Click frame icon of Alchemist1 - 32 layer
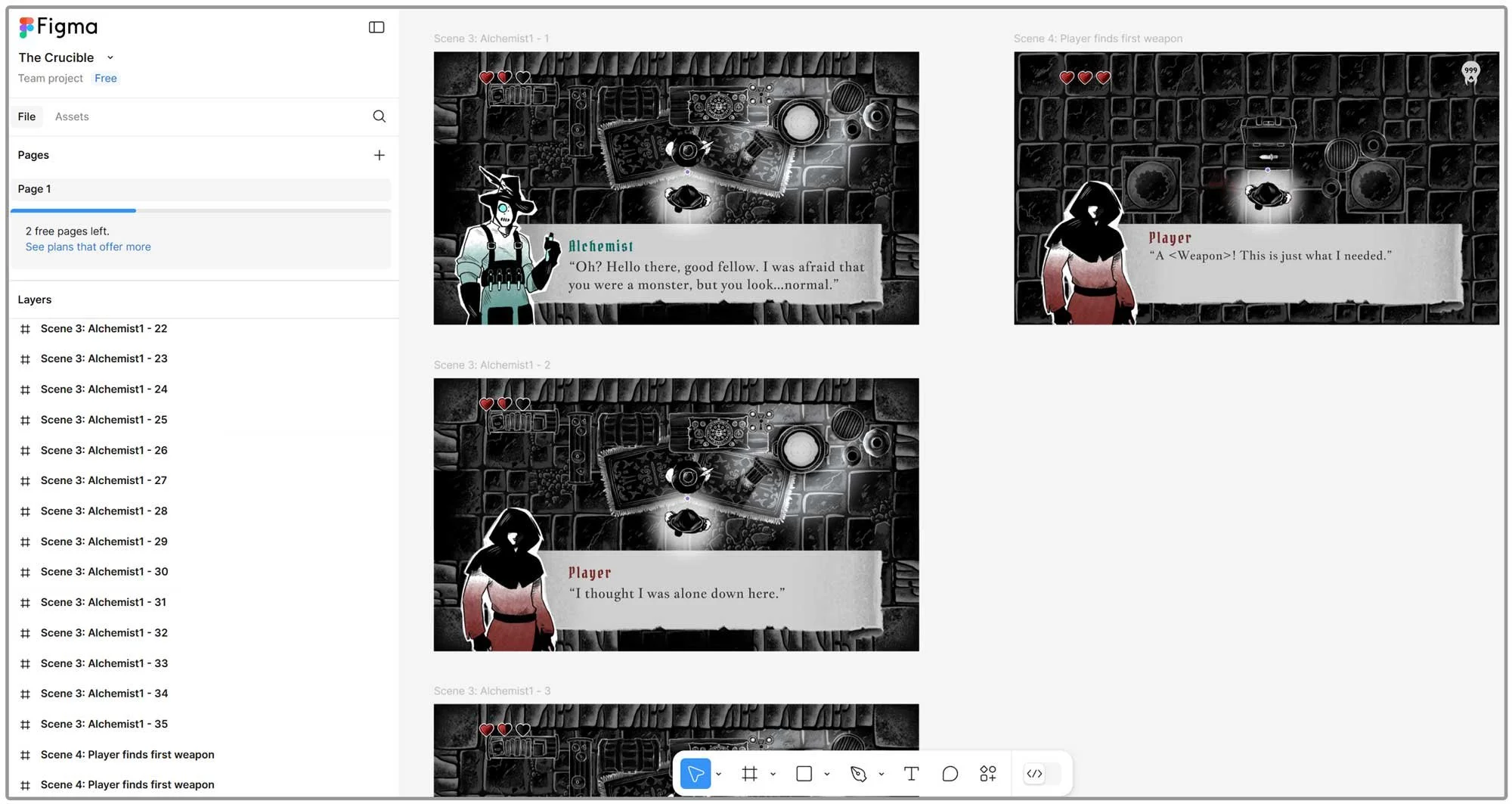The width and height of the screenshot is (1512, 804). pos(25,633)
